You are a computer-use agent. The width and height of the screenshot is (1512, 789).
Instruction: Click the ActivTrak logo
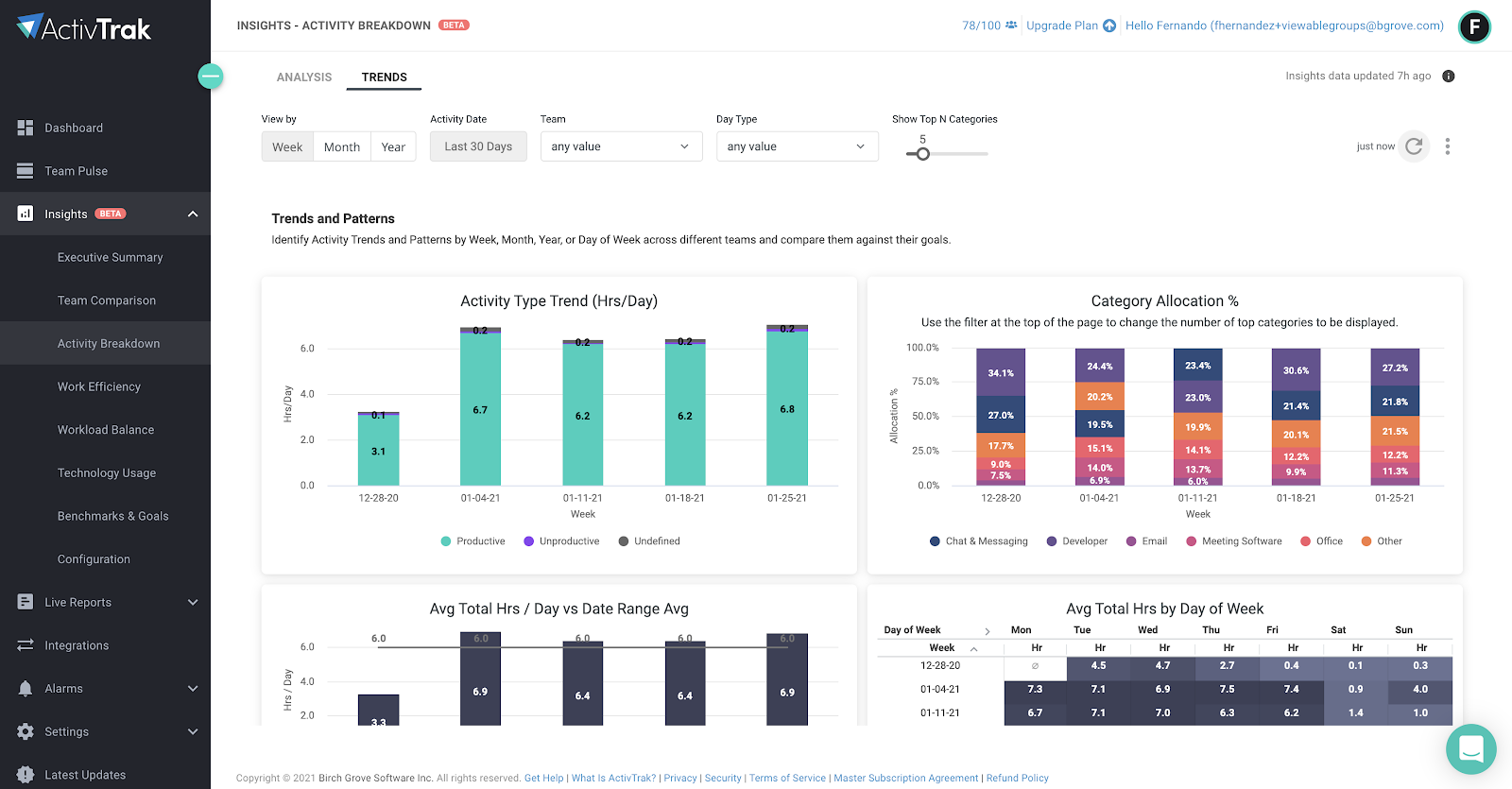pyautogui.click(x=84, y=28)
